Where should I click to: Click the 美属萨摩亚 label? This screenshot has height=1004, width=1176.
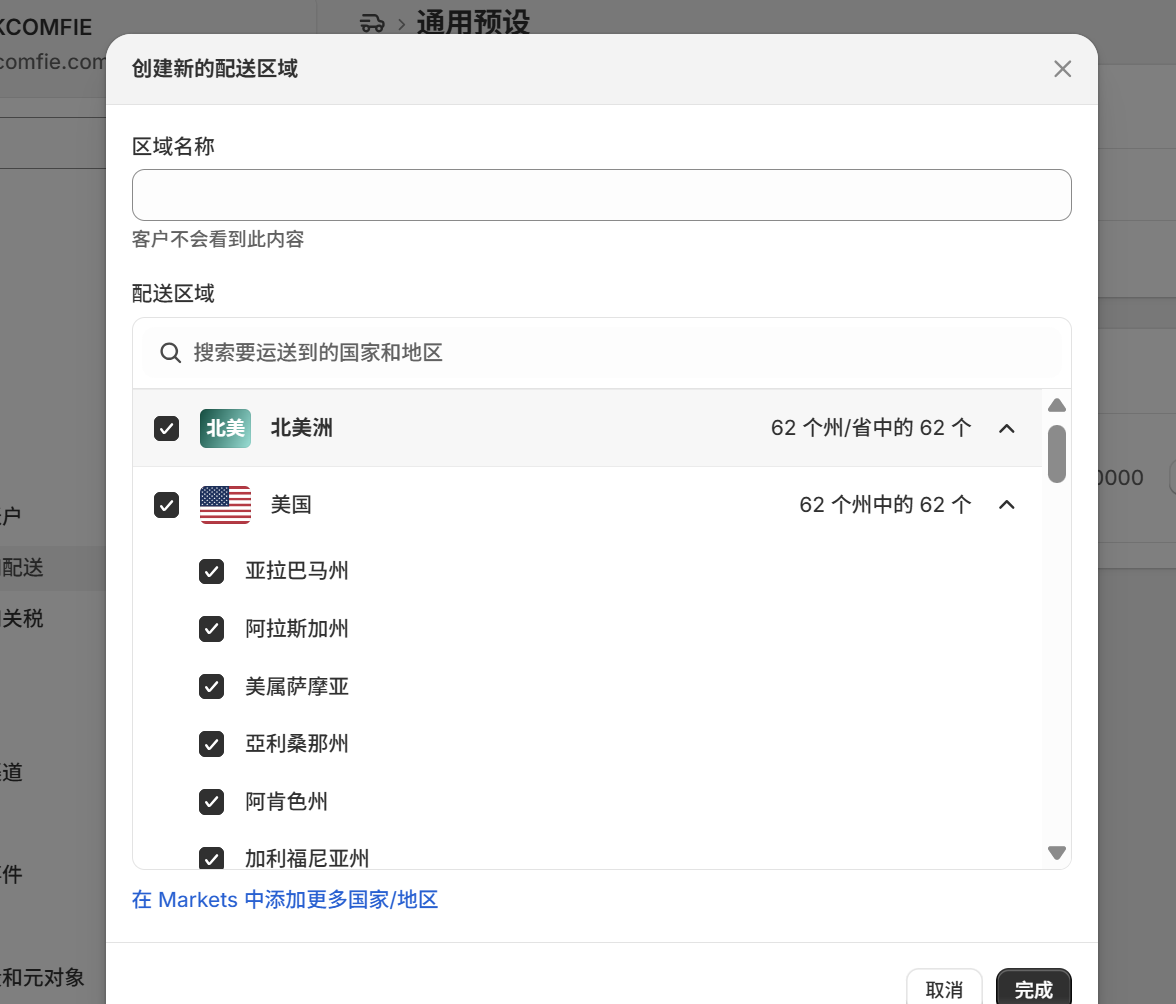297,686
